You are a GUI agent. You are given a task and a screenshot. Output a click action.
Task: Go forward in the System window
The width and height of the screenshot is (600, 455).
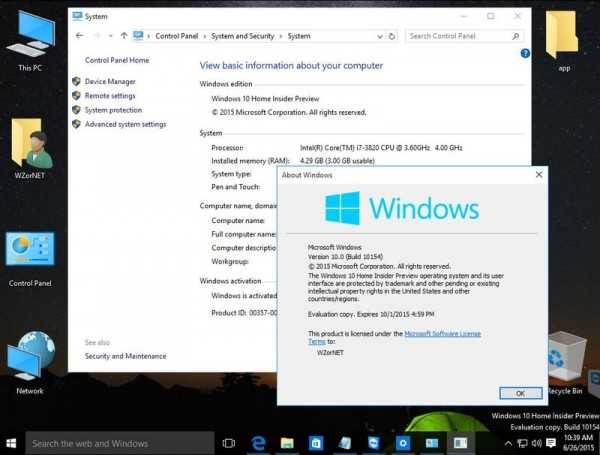coord(97,36)
